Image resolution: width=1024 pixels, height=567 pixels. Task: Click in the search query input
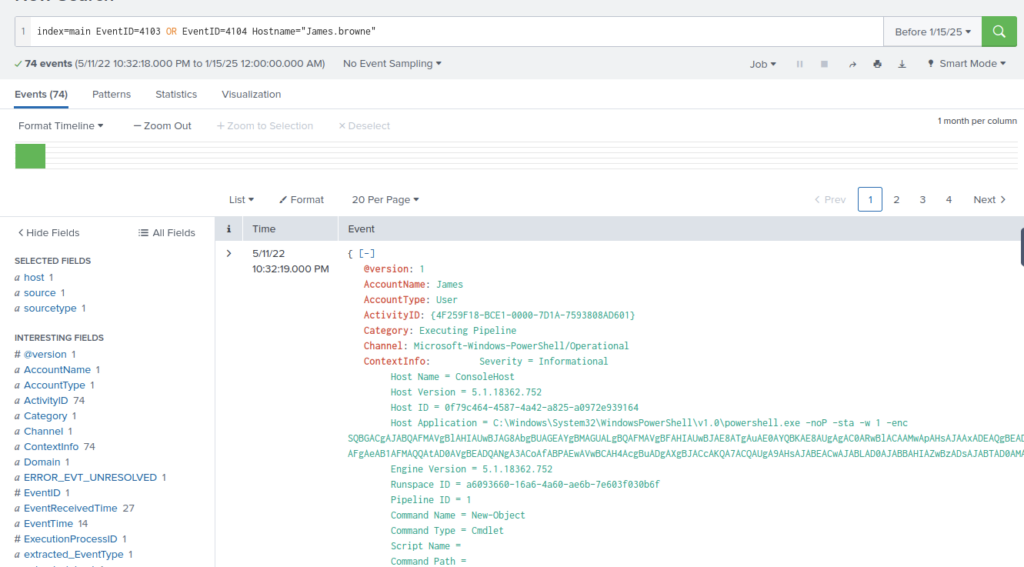456,31
